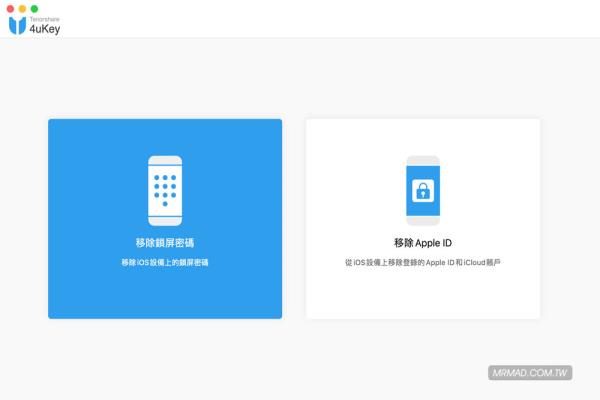The height and width of the screenshot is (400, 600).
Task: Click the padlock phone icon for Apple ID
Action: (423, 191)
